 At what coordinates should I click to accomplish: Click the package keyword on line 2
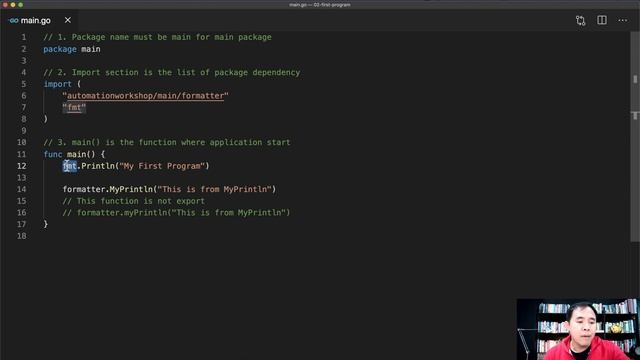[x=60, y=49]
